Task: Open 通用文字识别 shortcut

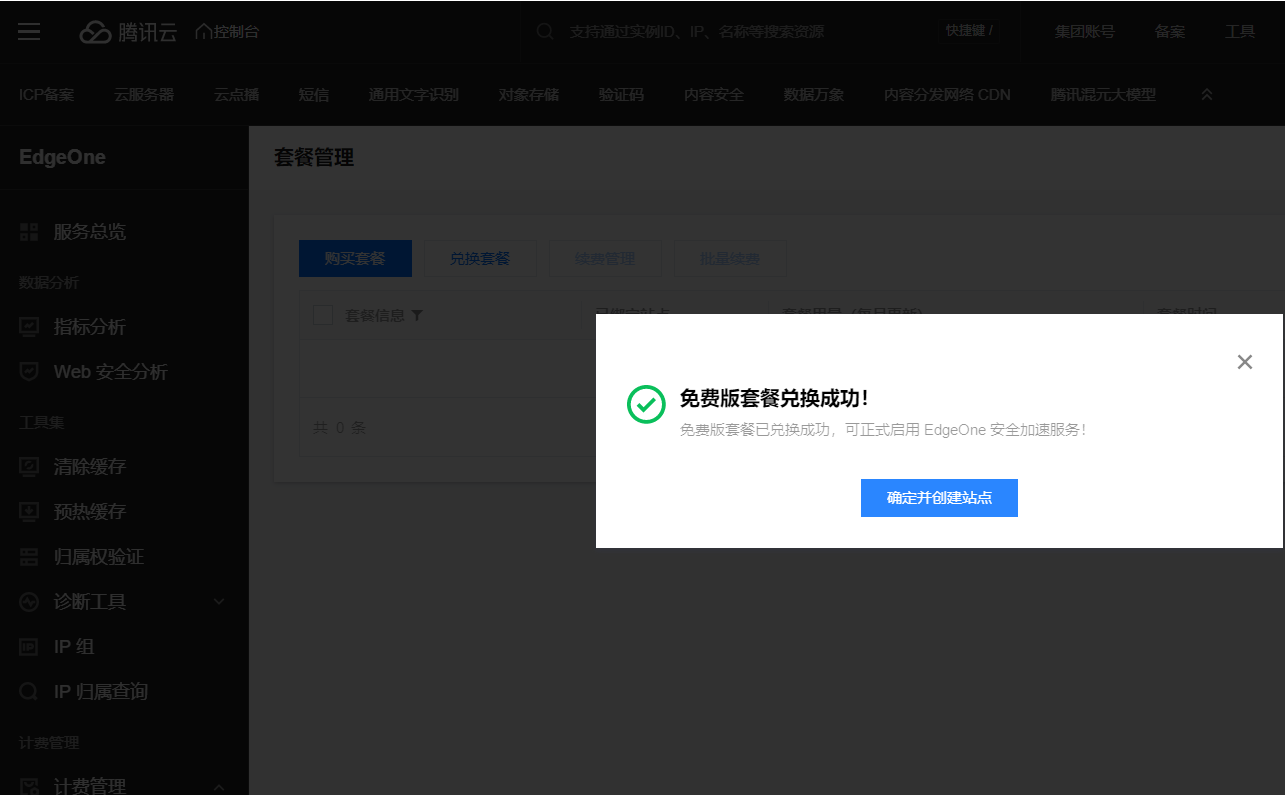Action: (x=414, y=95)
